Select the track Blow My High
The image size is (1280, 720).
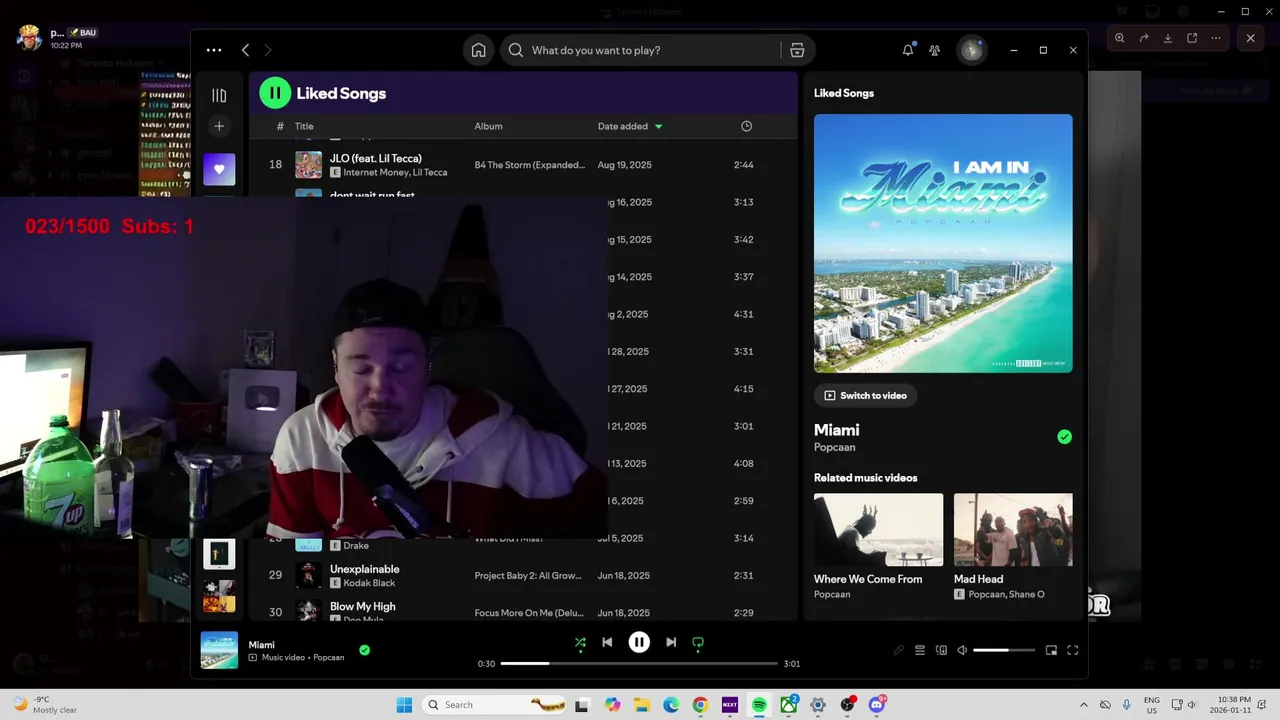[362, 606]
